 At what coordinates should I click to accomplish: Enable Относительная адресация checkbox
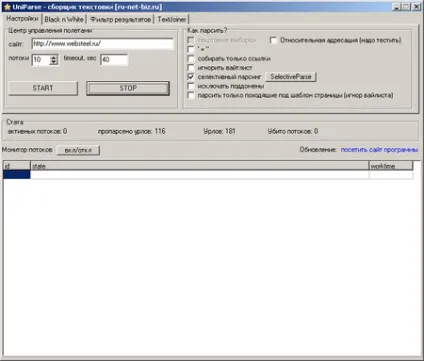[273, 40]
